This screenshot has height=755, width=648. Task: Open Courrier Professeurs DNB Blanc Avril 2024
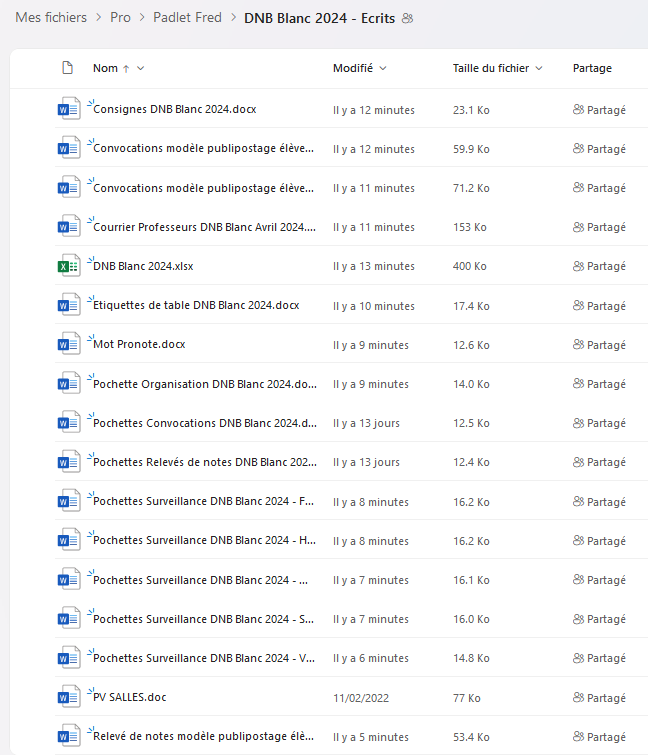[x=205, y=227]
